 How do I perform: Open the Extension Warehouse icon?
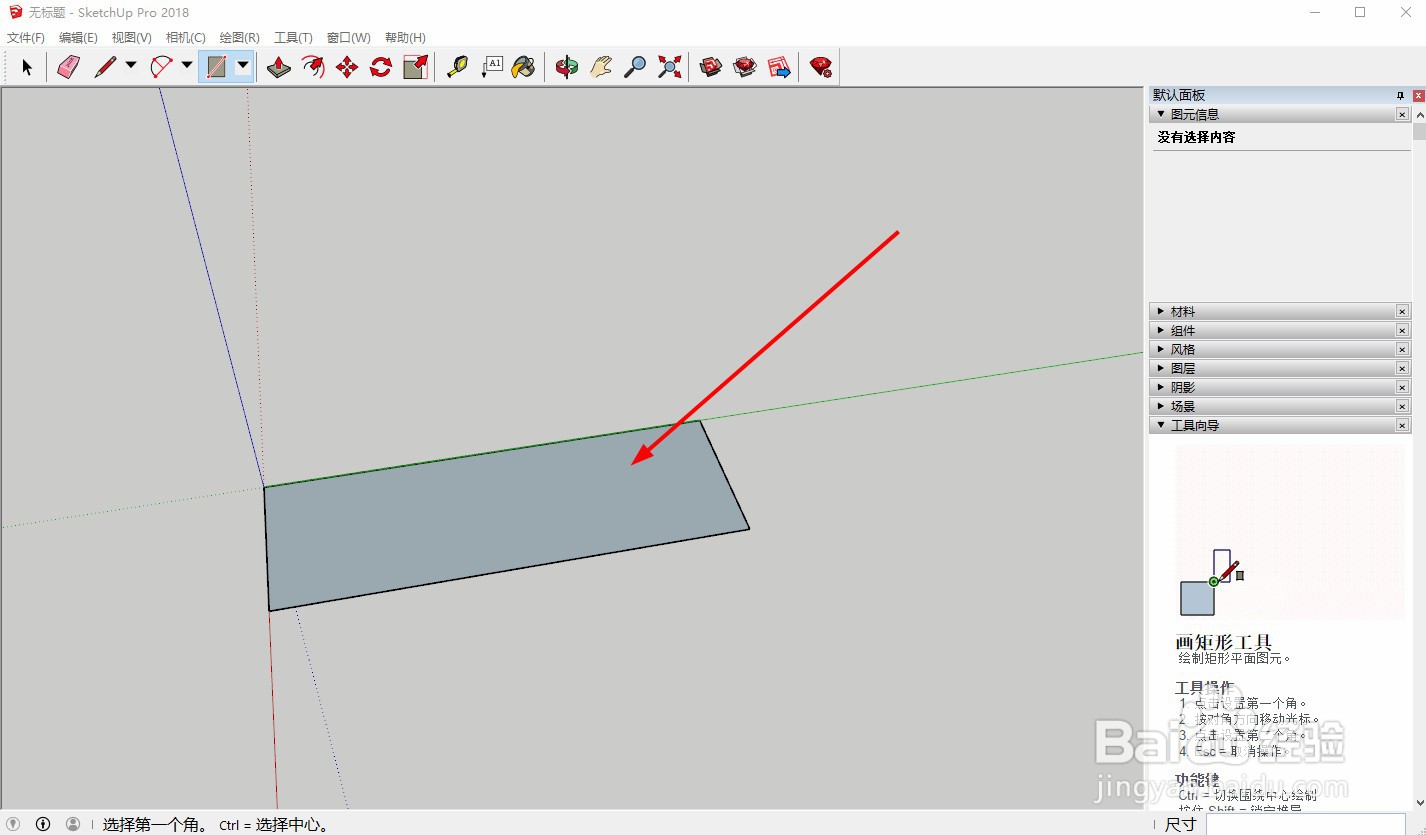click(x=745, y=67)
